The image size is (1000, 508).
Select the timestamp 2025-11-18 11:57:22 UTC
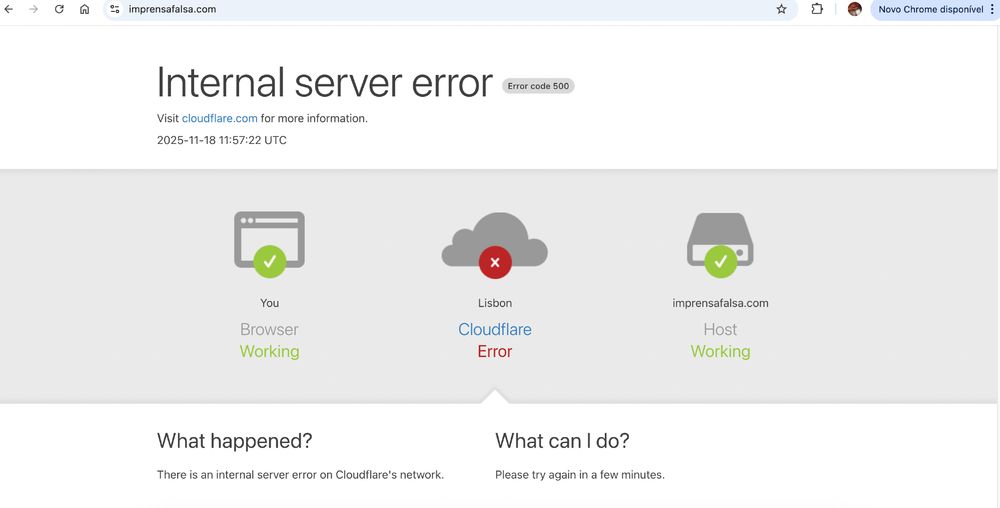click(222, 140)
